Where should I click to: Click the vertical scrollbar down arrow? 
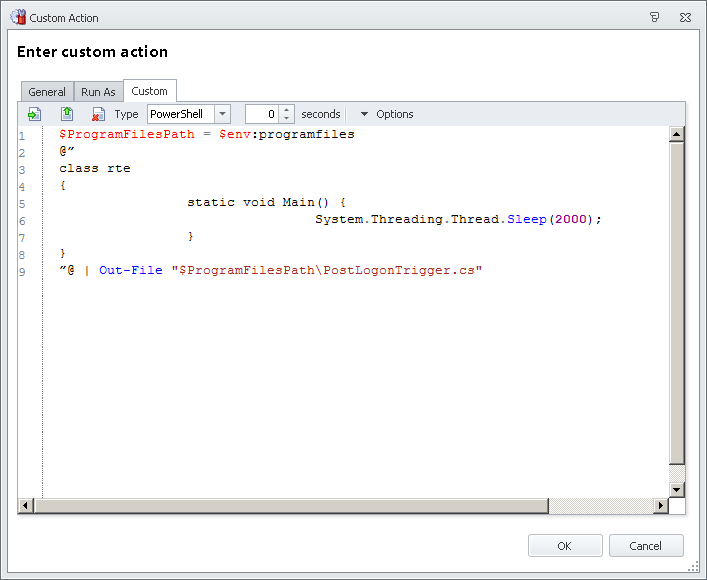pyautogui.click(x=677, y=489)
